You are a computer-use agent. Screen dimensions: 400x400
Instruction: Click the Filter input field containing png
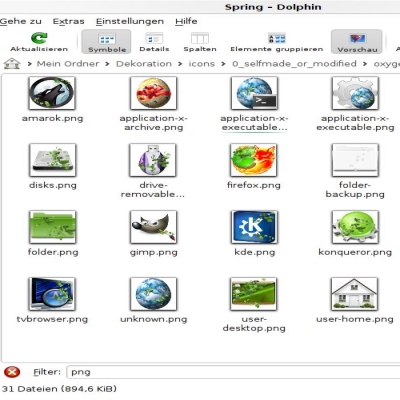[233, 372]
